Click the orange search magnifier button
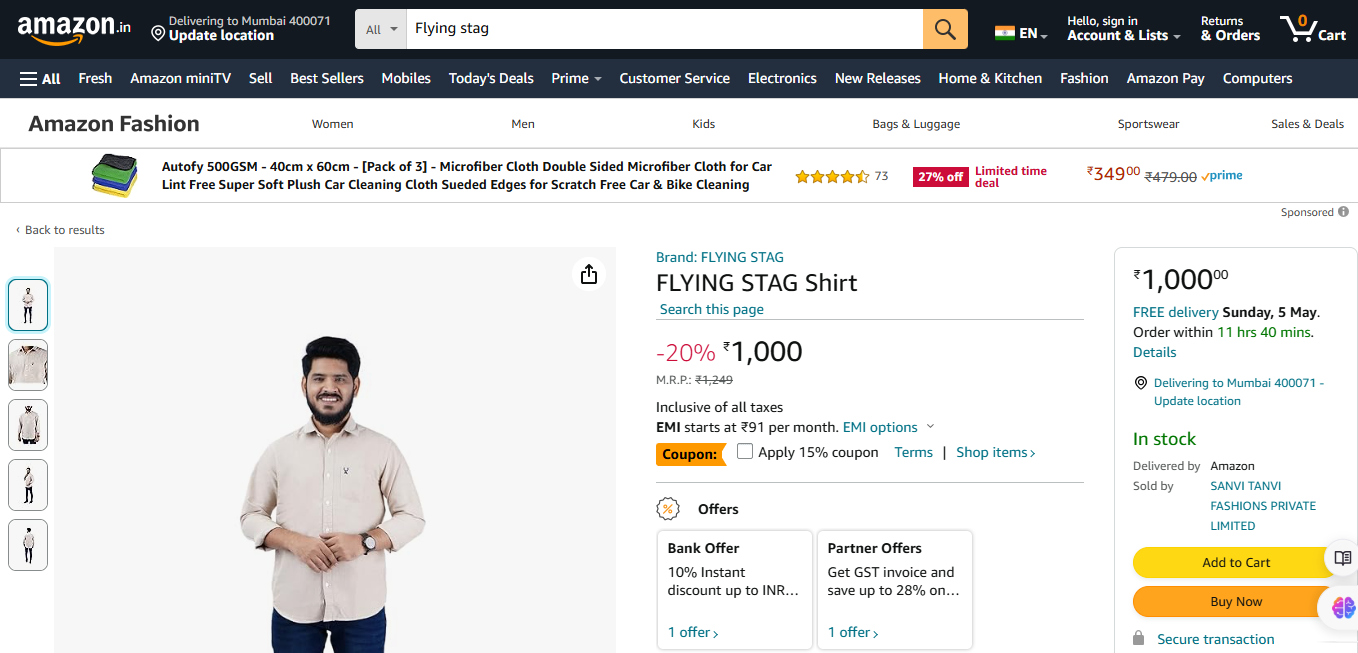 point(945,29)
